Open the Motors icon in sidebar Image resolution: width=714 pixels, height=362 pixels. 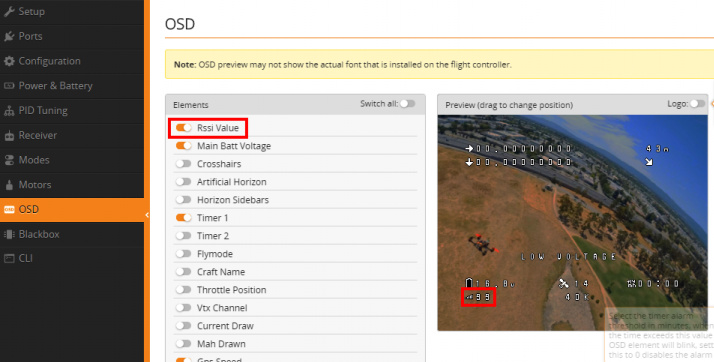click(9, 185)
